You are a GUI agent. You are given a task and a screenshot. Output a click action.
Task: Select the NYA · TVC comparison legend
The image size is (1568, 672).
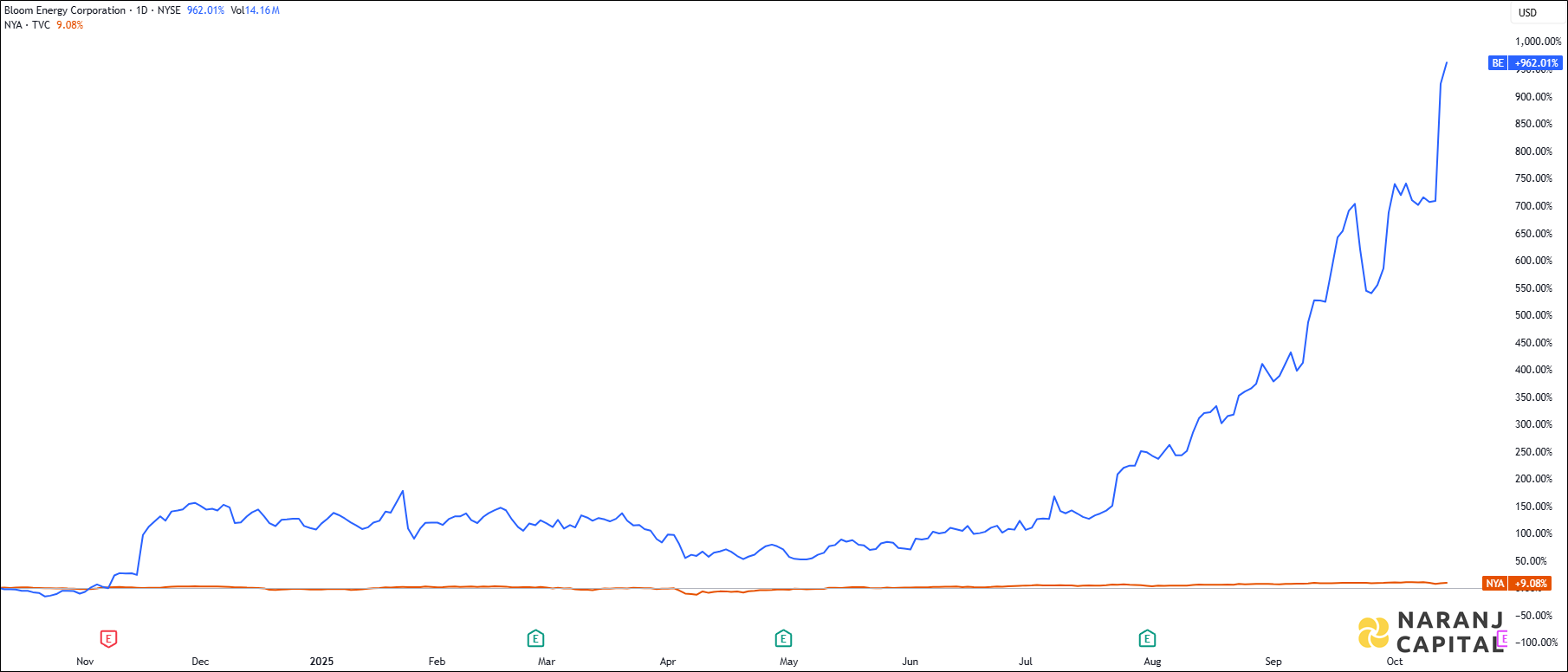coord(27,25)
